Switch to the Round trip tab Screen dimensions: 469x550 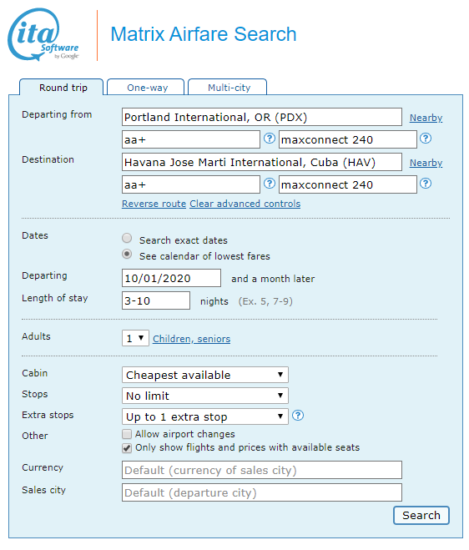coord(62,87)
